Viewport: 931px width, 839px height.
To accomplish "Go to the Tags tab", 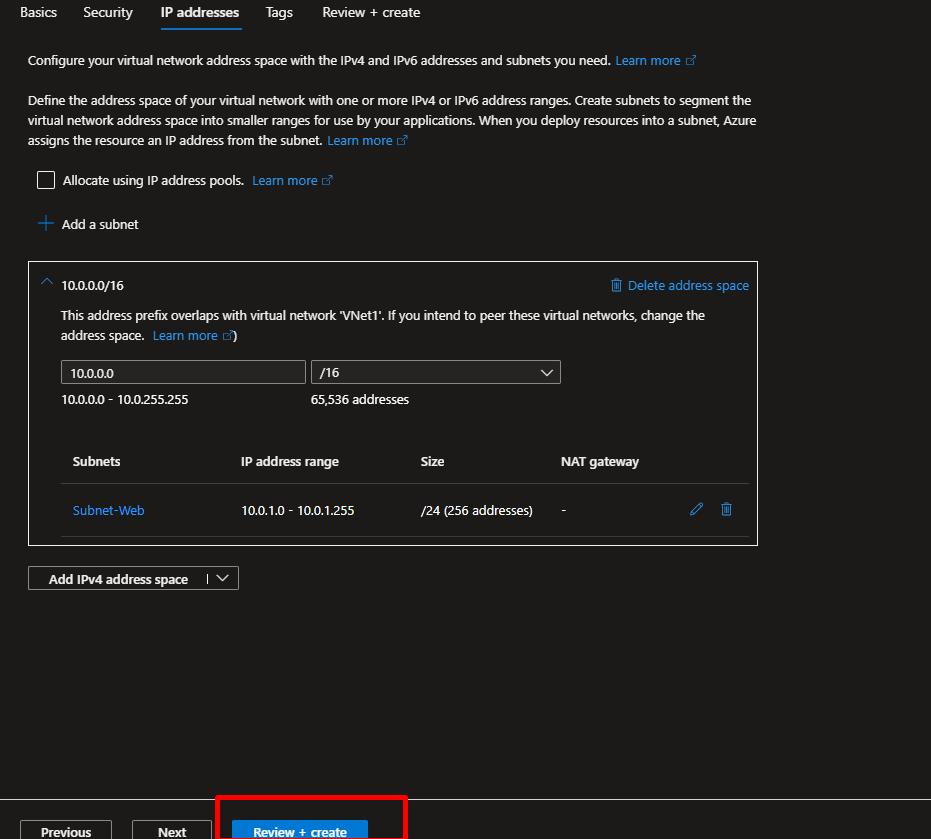I will 279,13.
